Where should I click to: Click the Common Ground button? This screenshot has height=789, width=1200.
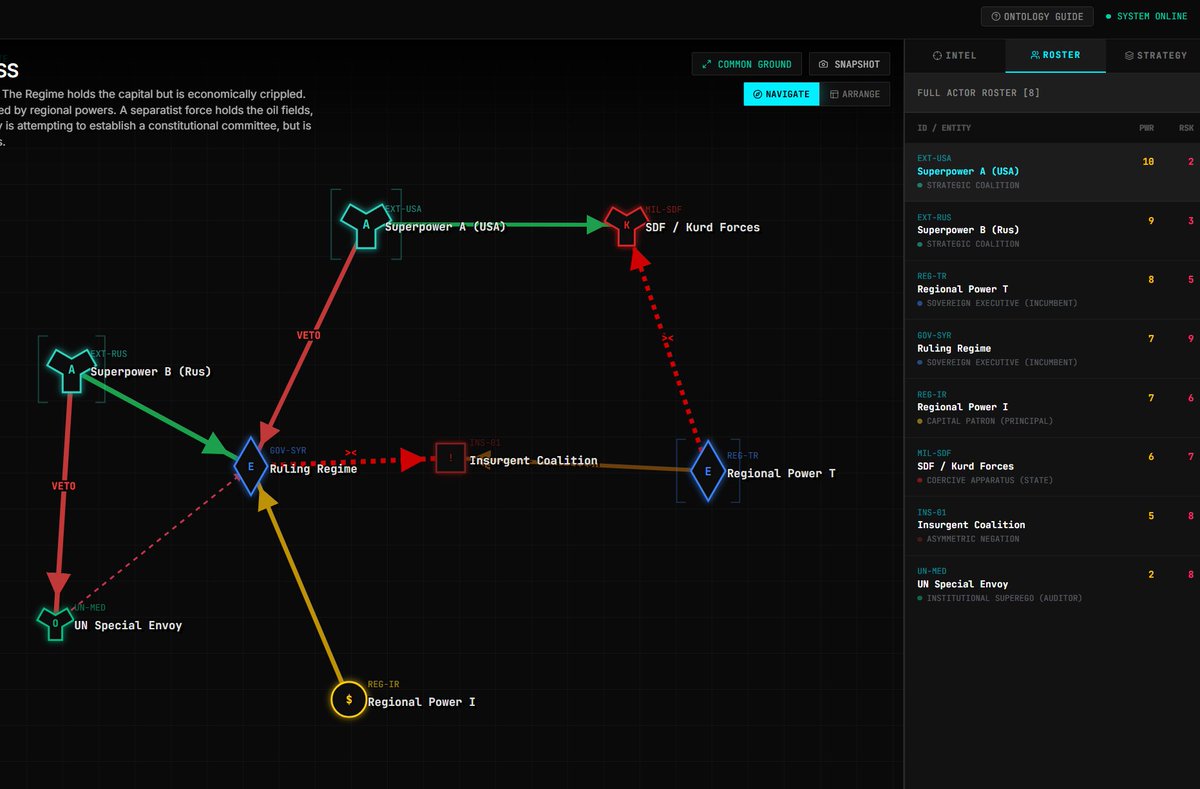click(x=746, y=64)
